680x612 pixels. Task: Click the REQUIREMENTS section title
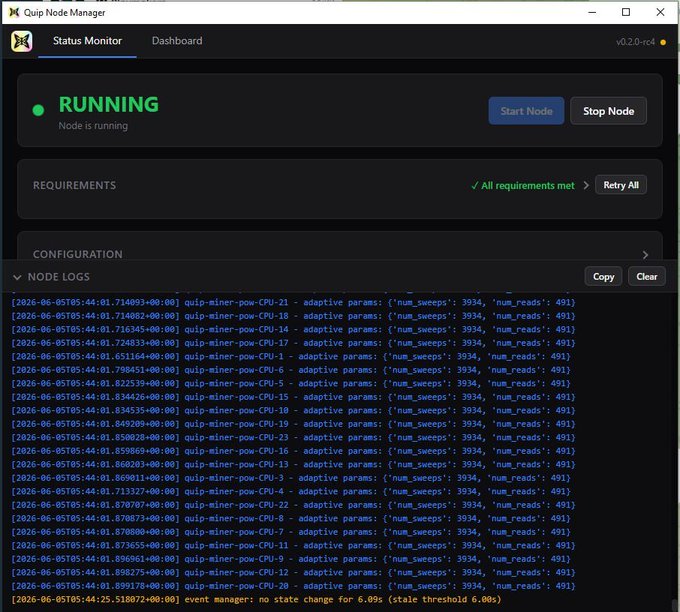[x=75, y=186]
